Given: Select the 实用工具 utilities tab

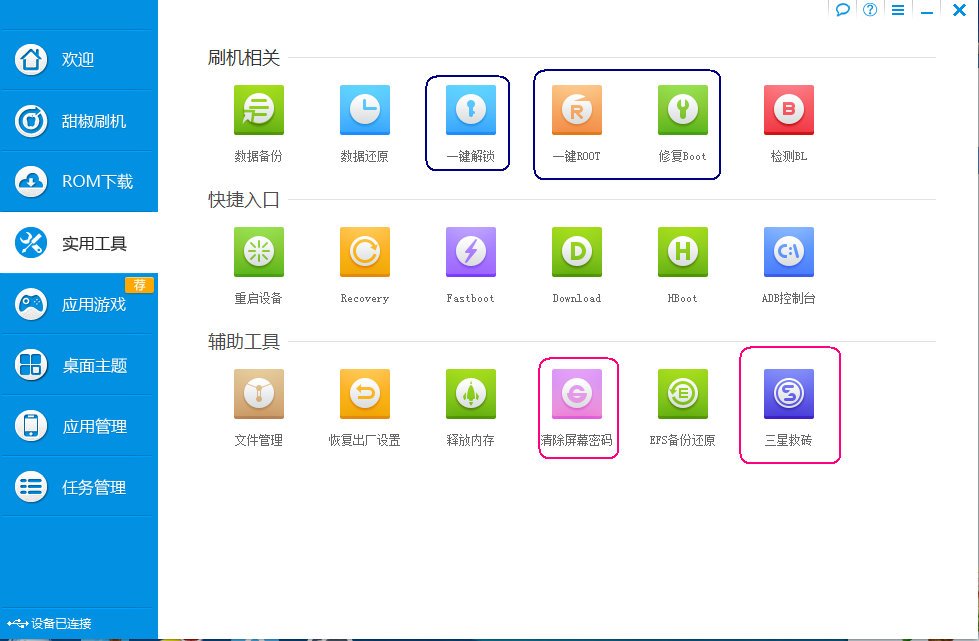Looking at the screenshot, I should (79, 243).
